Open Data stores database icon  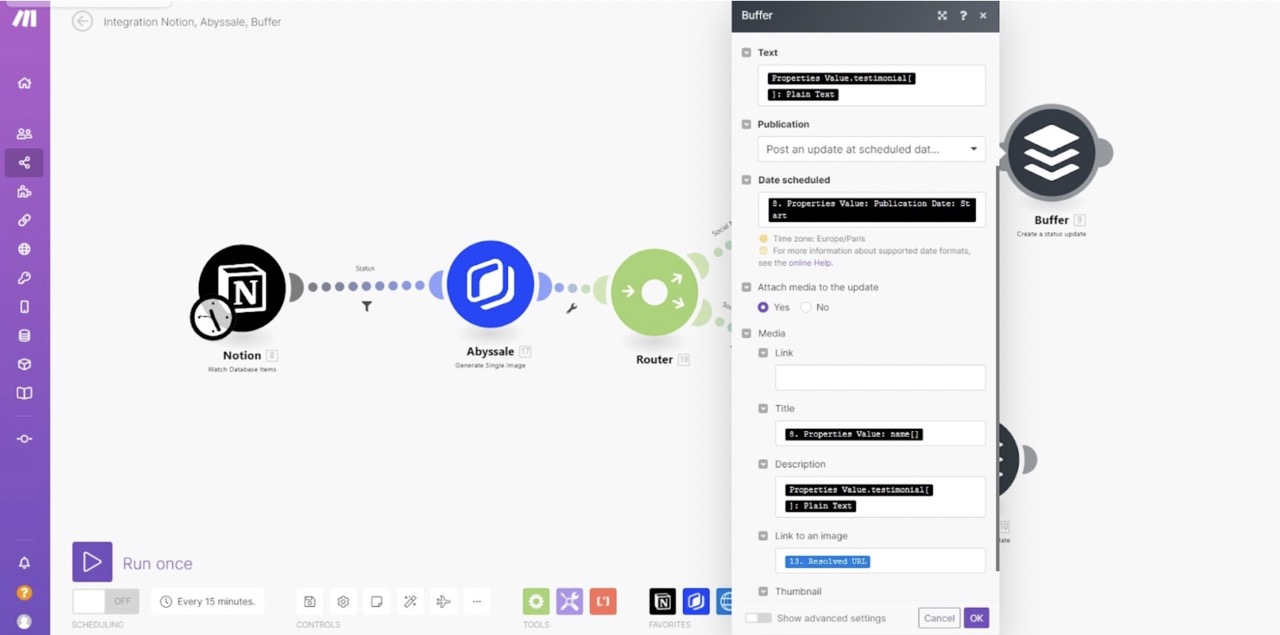tap(24, 336)
